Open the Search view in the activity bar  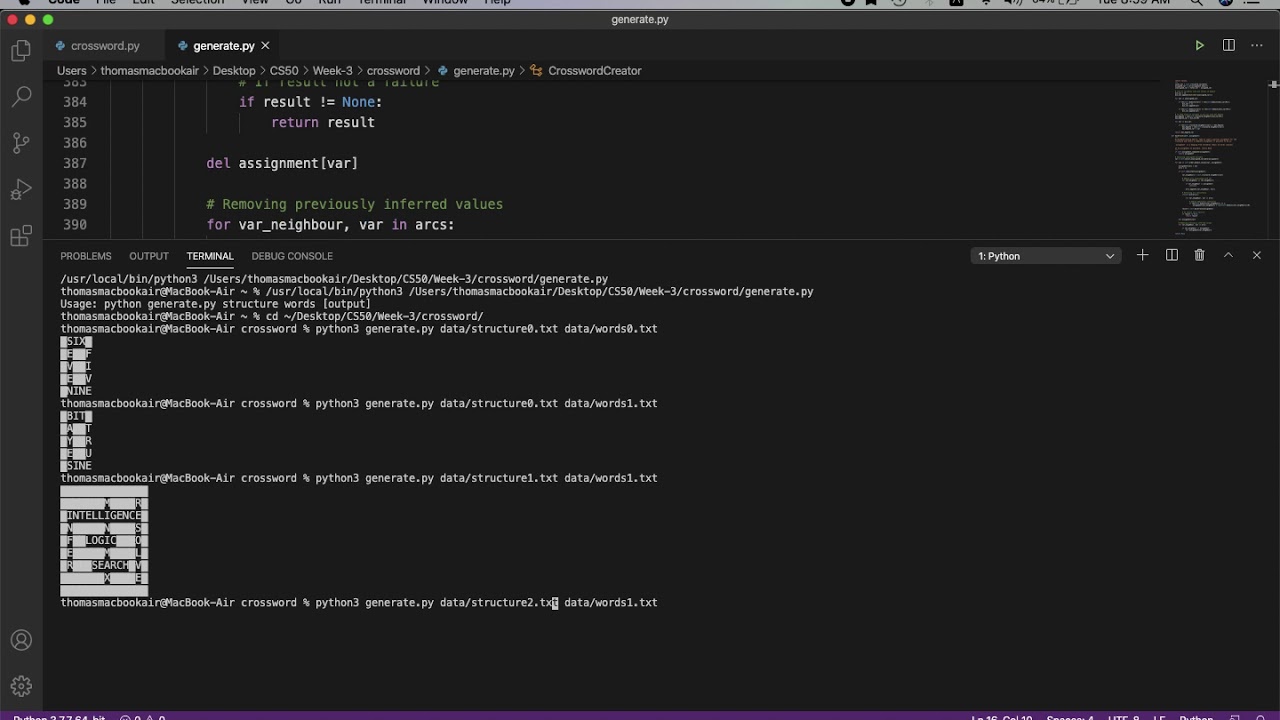pos(21,97)
